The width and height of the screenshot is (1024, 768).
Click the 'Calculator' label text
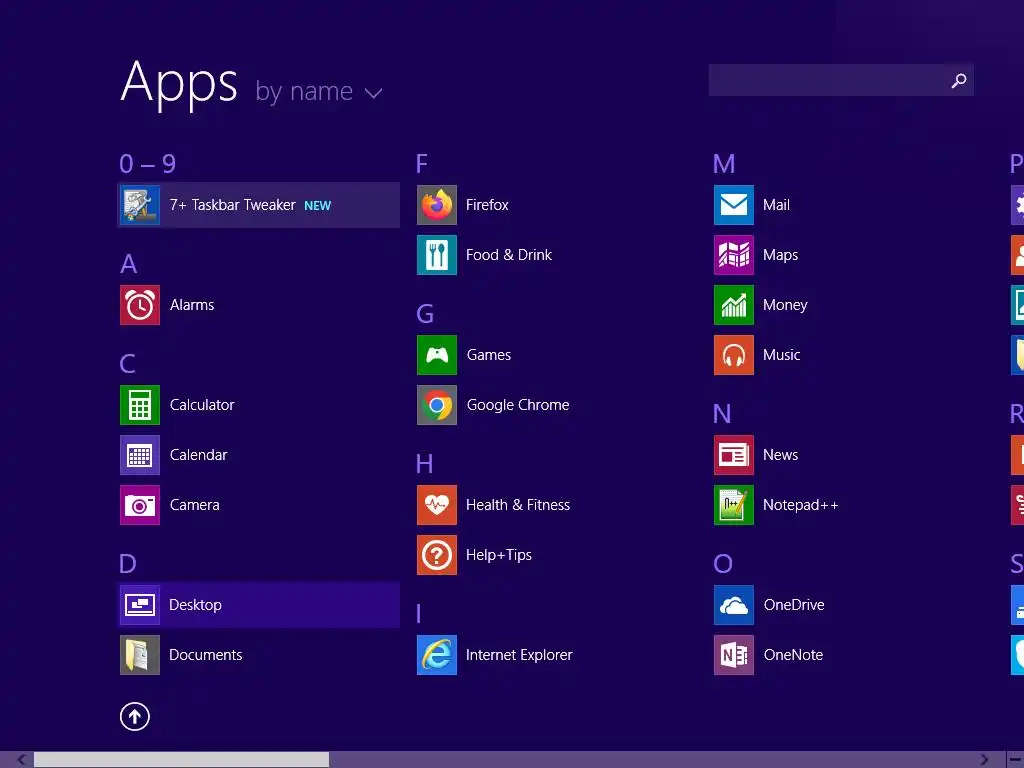pos(202,405)
